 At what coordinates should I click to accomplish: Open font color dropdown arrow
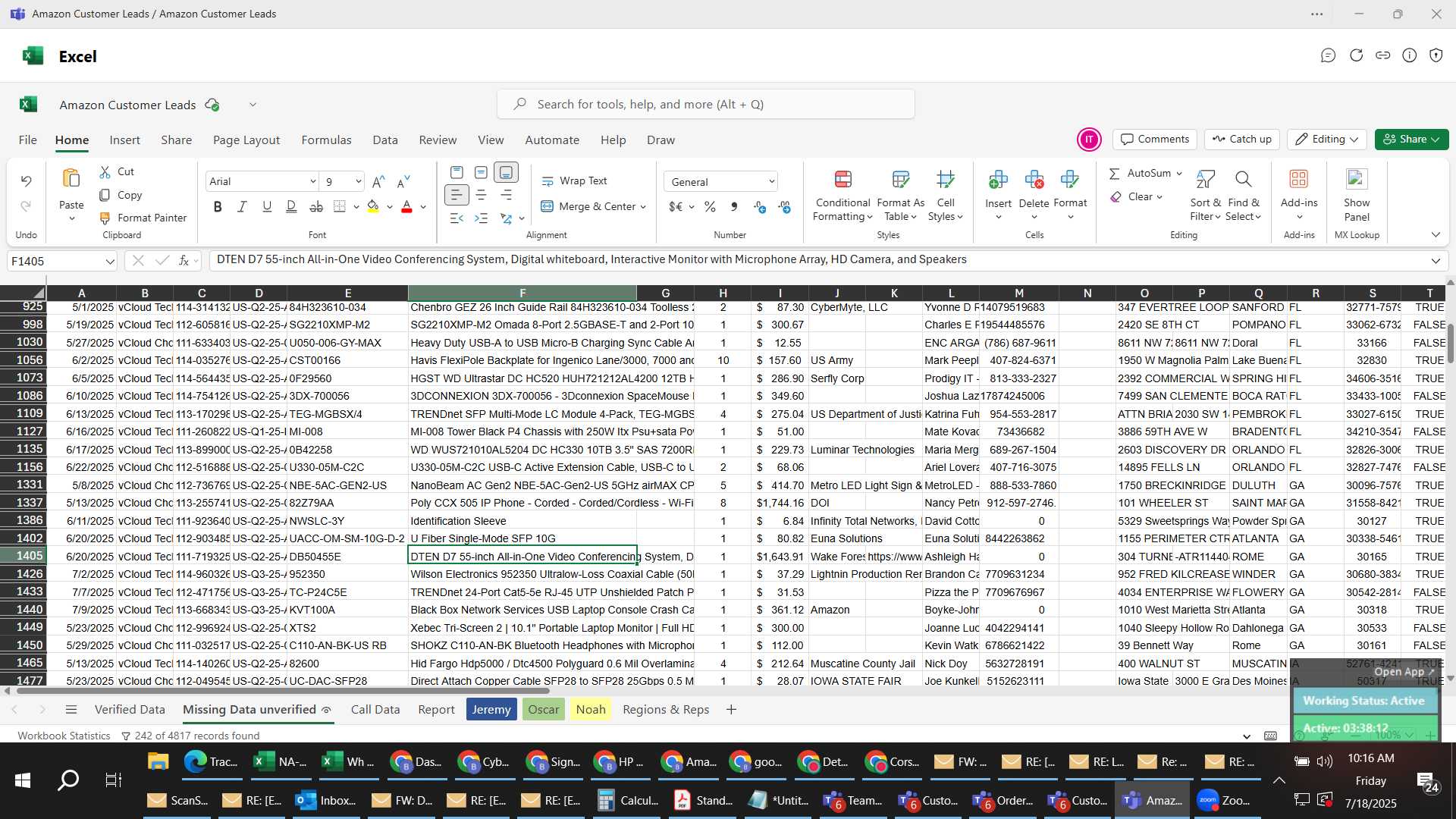(x=423, y=207)
